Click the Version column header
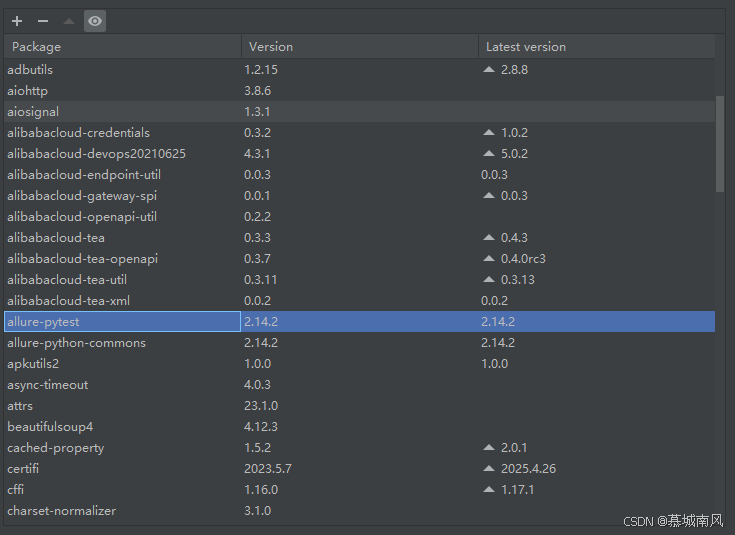735x535 pixels. pyautogui.click(x=360, y=46)
